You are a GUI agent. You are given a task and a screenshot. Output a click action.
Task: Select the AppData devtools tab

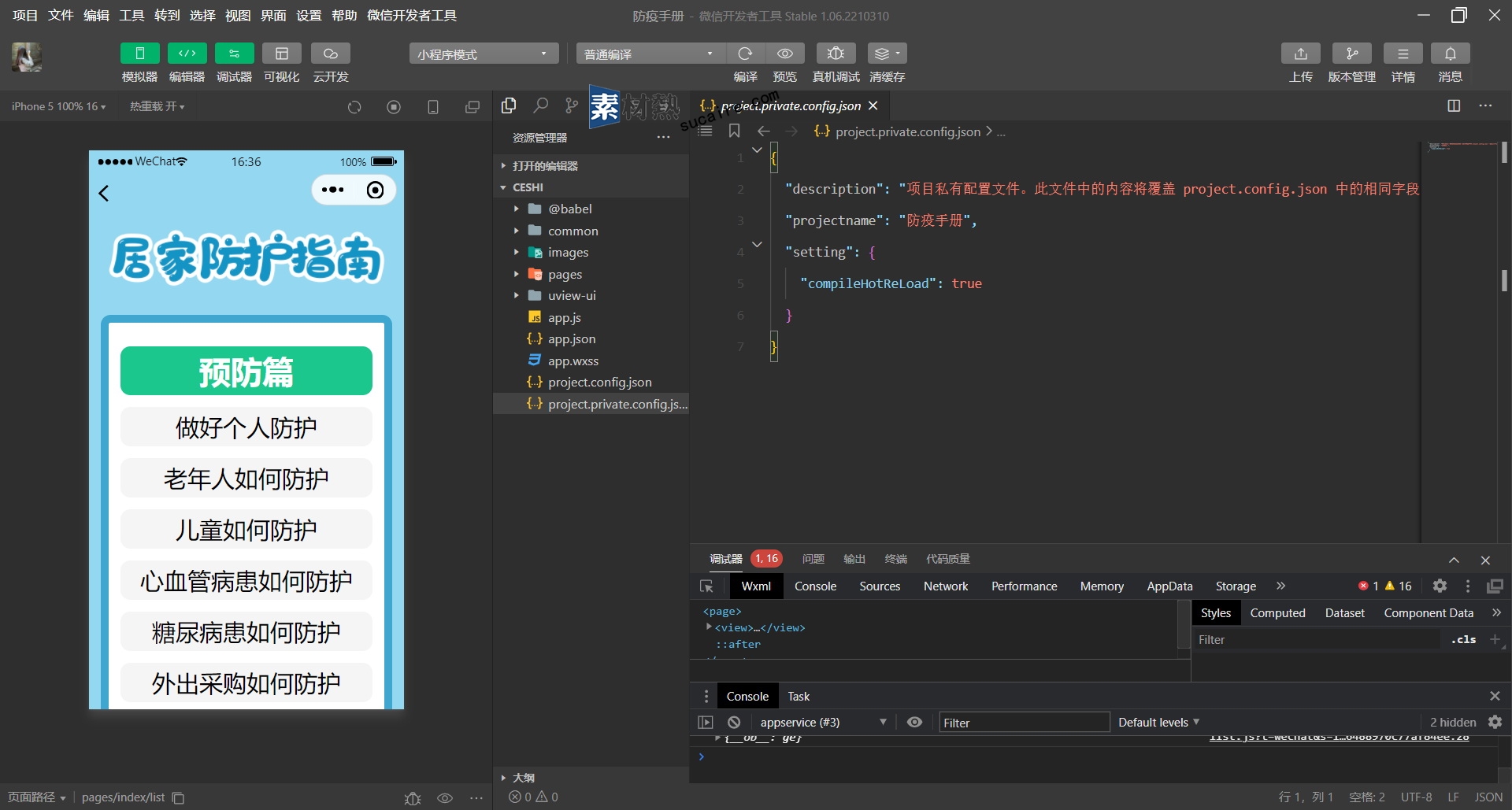1169,586
